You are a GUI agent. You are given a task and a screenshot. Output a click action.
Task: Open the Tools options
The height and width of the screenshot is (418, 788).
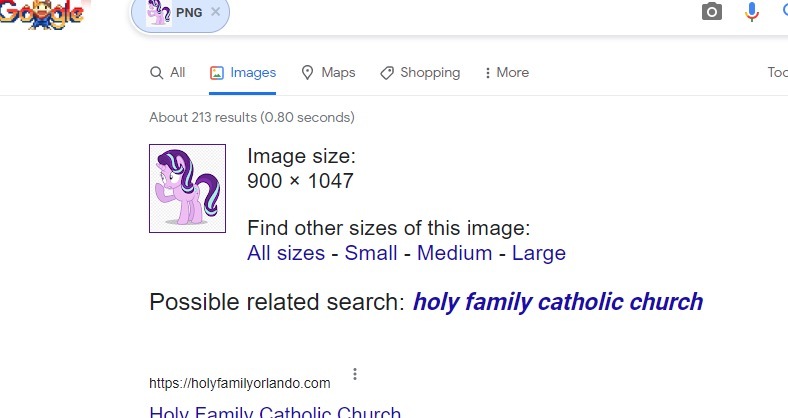coord(777,73)
